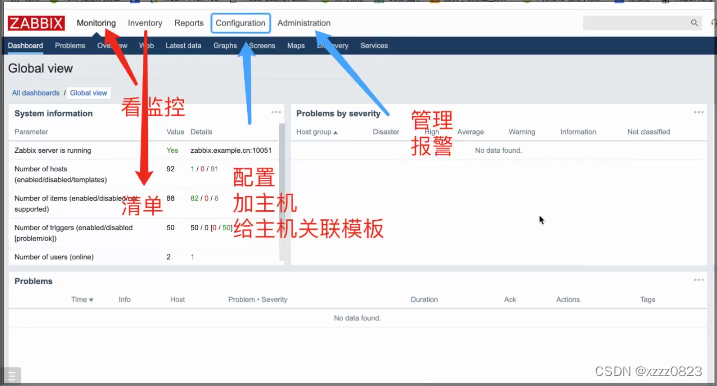Screen dimensions: 717x386
Task: Sort Problems by Time column
Action: click(x=82, y=300)
